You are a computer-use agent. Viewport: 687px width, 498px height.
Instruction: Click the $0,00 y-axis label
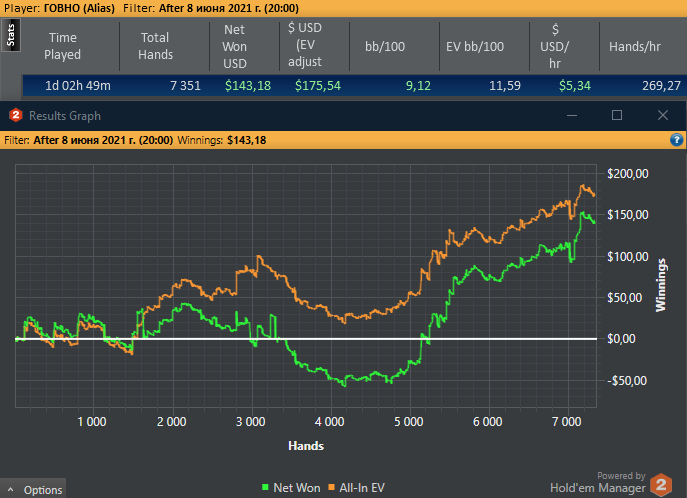[621, 339]
